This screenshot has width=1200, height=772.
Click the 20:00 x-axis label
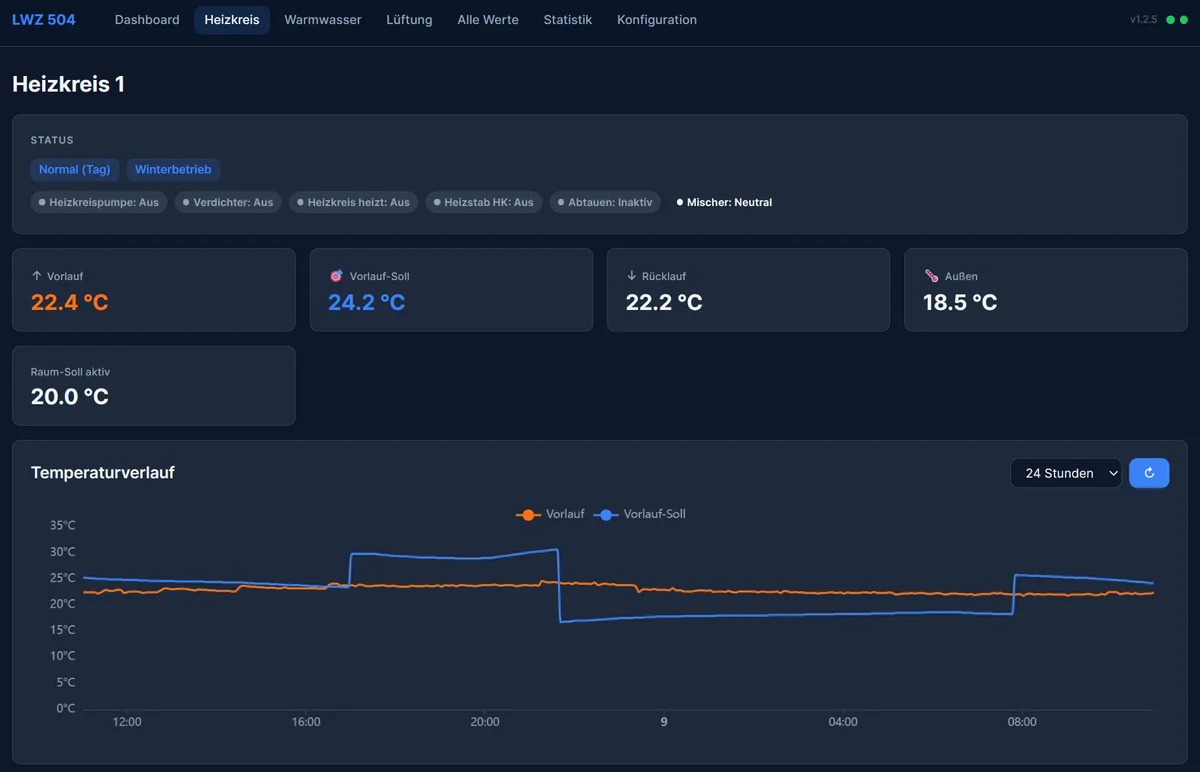[x=485, y=722]
